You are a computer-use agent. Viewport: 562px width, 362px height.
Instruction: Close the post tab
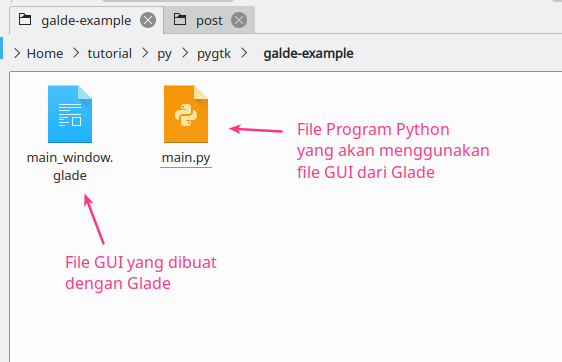tap(239, 20)
